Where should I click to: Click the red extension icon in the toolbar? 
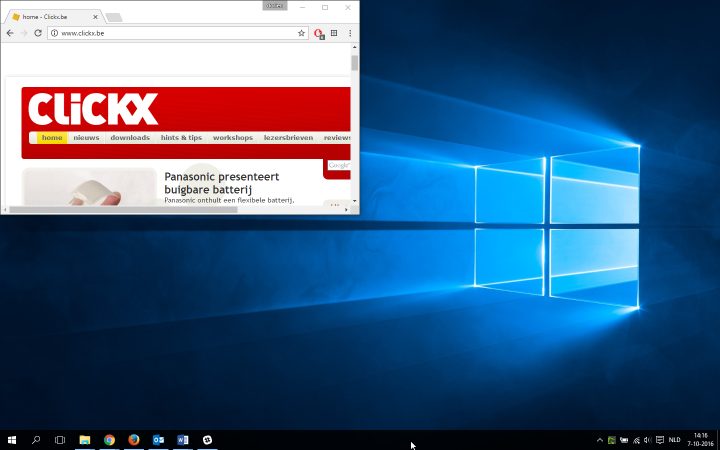point(319,33)
